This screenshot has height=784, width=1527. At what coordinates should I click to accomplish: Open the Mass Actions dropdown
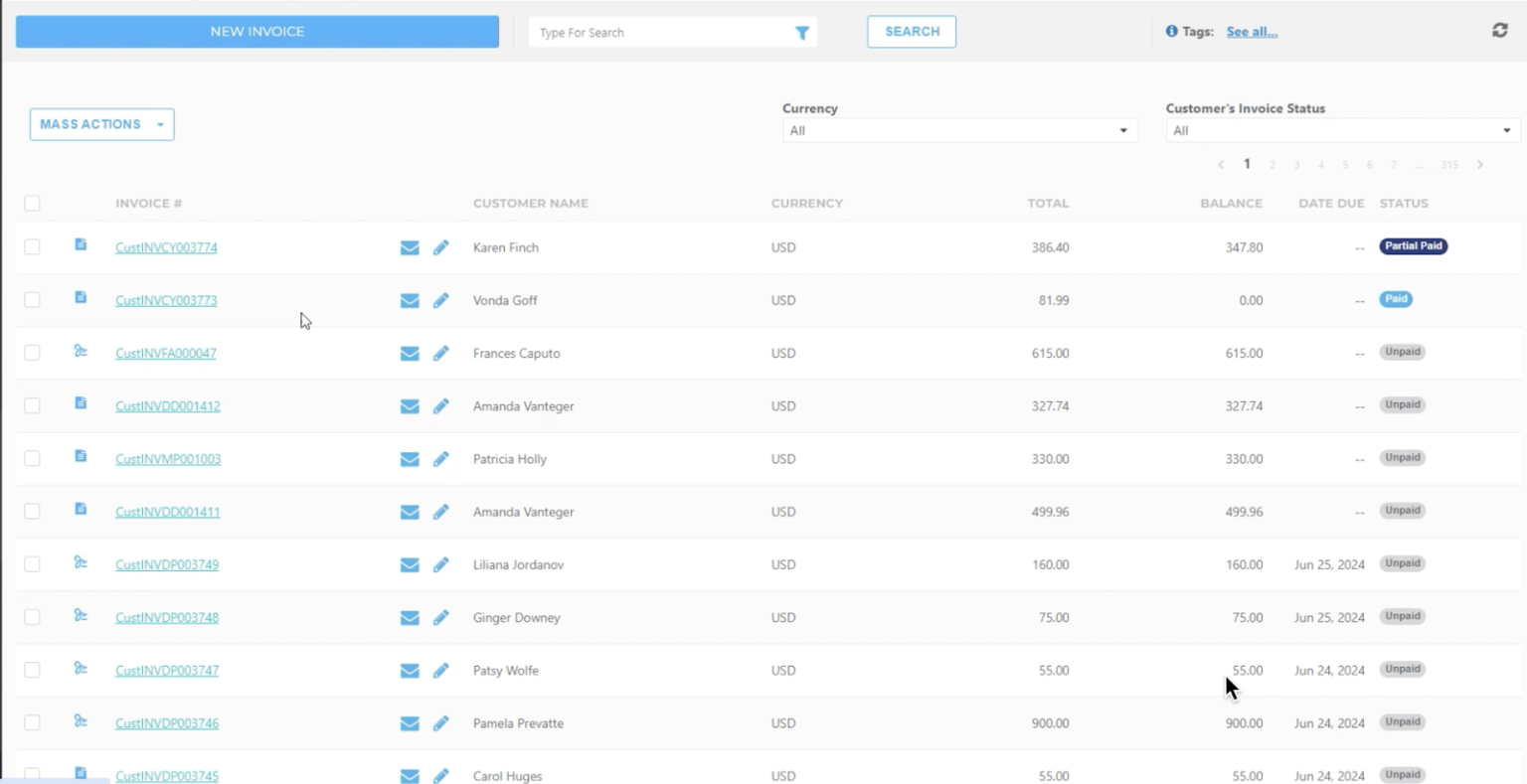[x=101, y=124]
